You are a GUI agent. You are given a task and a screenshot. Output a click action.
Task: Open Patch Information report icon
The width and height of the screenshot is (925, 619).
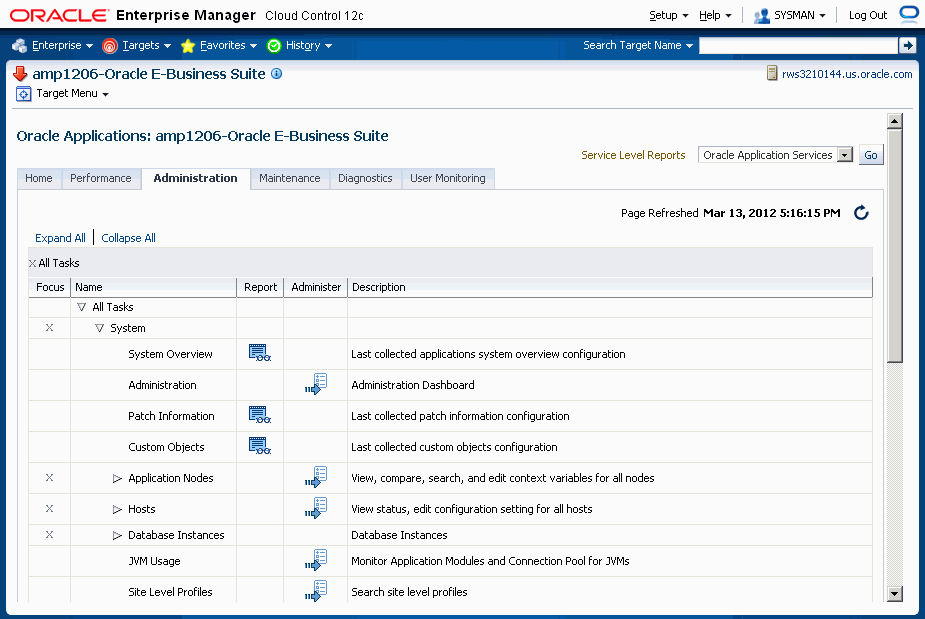[x=260, y=415]
